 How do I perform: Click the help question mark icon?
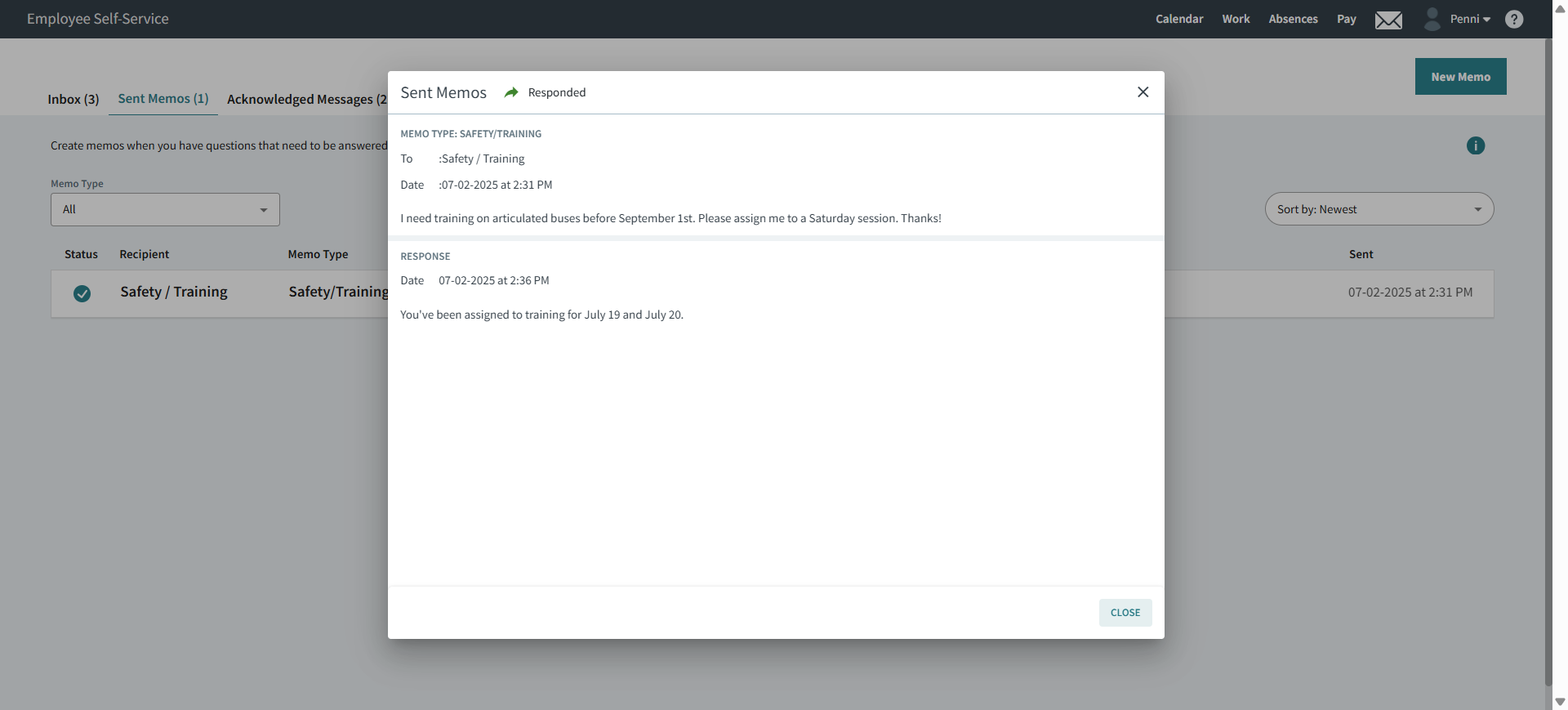1514,20
